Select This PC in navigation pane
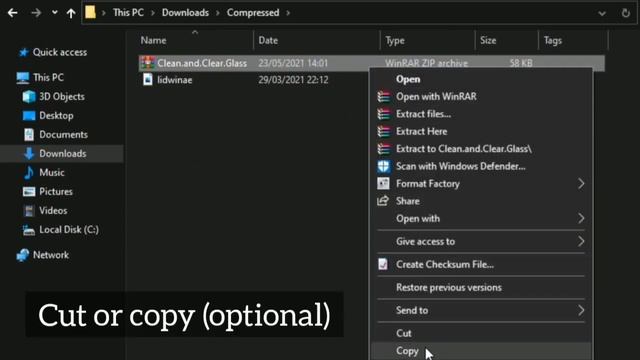 [48, 78]
